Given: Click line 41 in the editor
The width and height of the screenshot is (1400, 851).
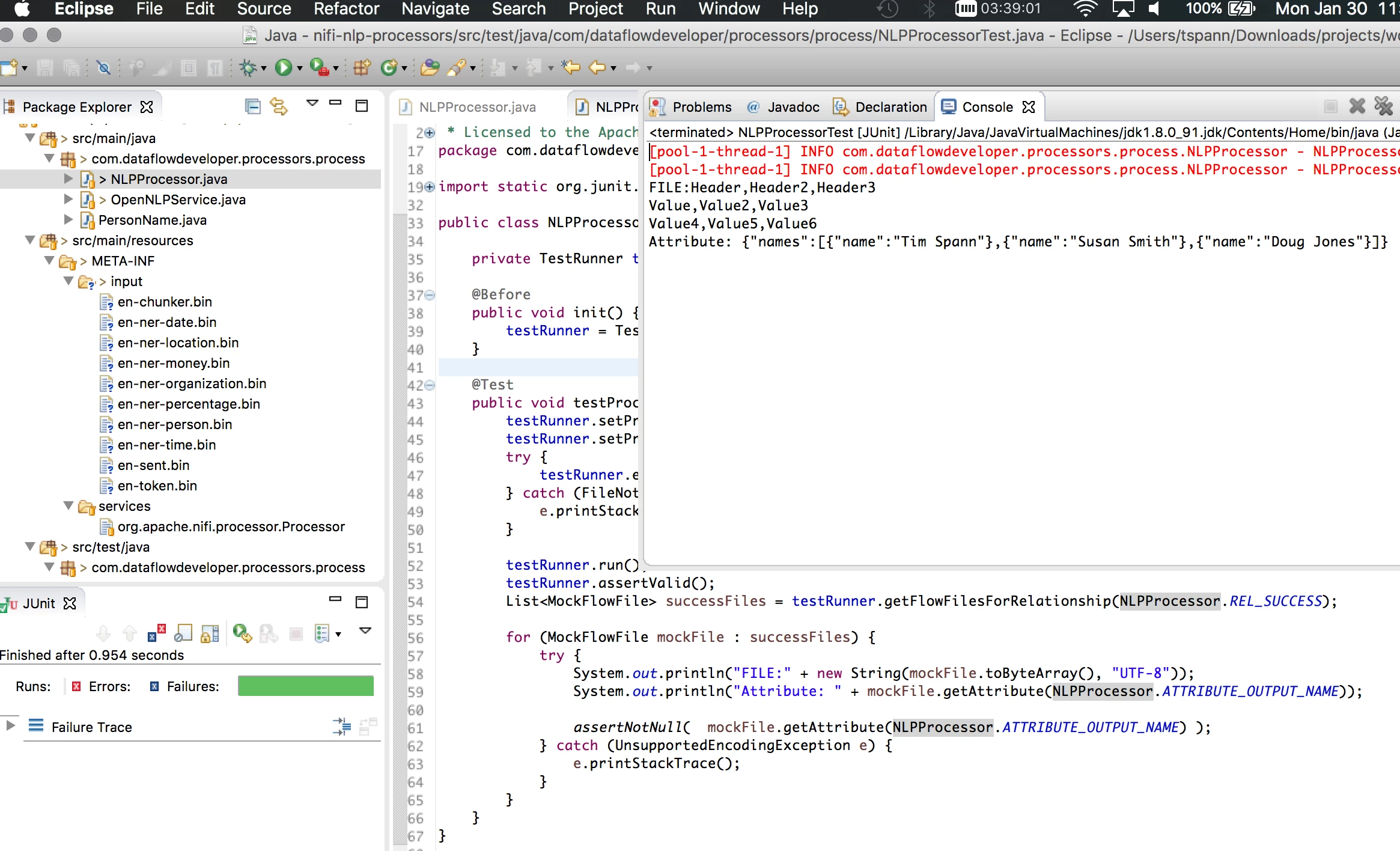Looking at the screenshot, I should click(x=538, y=367).
